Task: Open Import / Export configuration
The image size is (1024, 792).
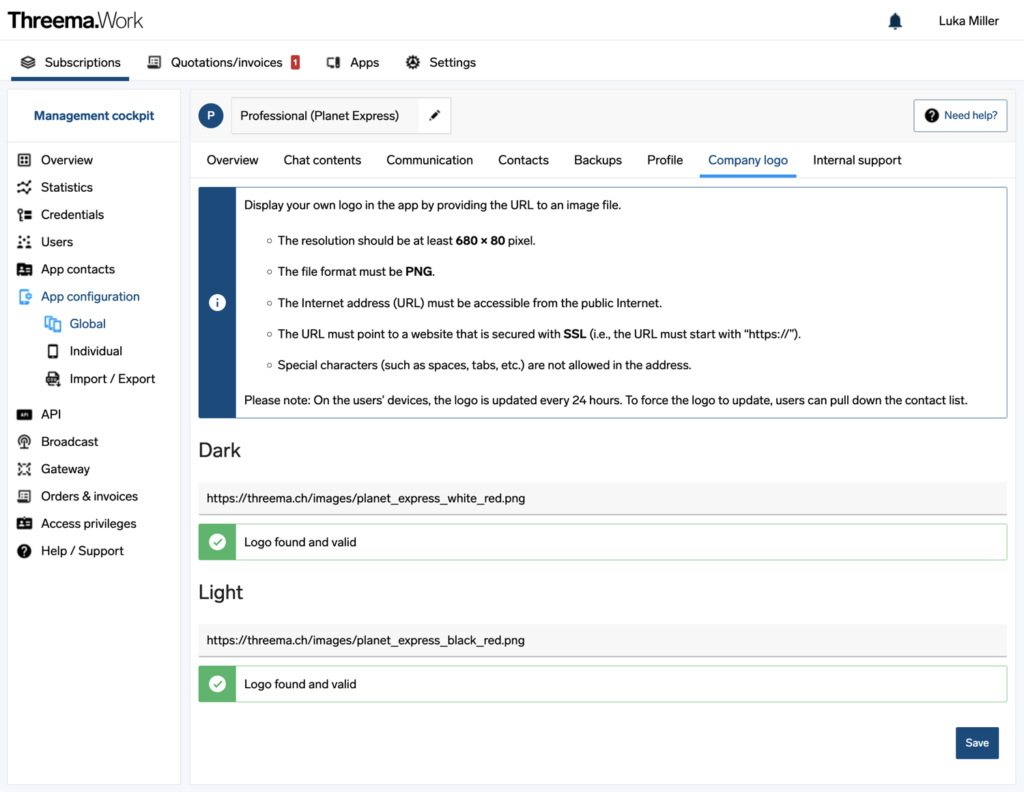Action: pos(112,379)
